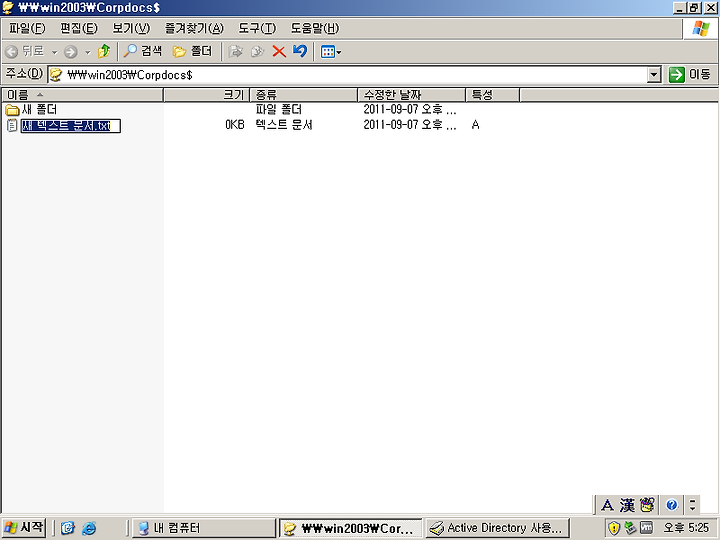The height and width of the screenshot is (540, 720).
Task: Click the Show Desktop quick launch icon
Action: pyautogui.click(x=68, y=528)
